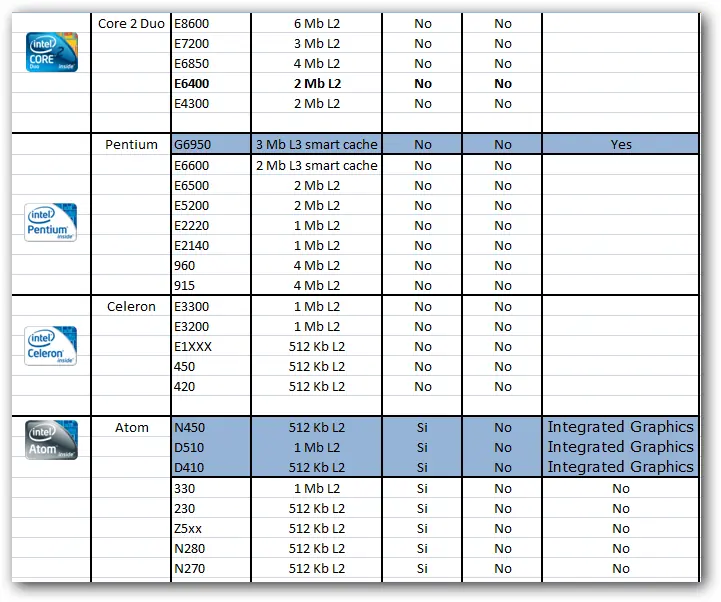
Task: Click '1 Mb L2' in D510 row
Action: (317, 447)
